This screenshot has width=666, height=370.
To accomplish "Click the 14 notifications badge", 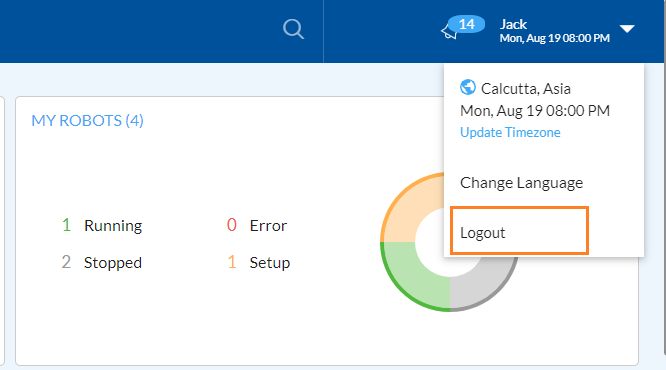I will (467, 24).
